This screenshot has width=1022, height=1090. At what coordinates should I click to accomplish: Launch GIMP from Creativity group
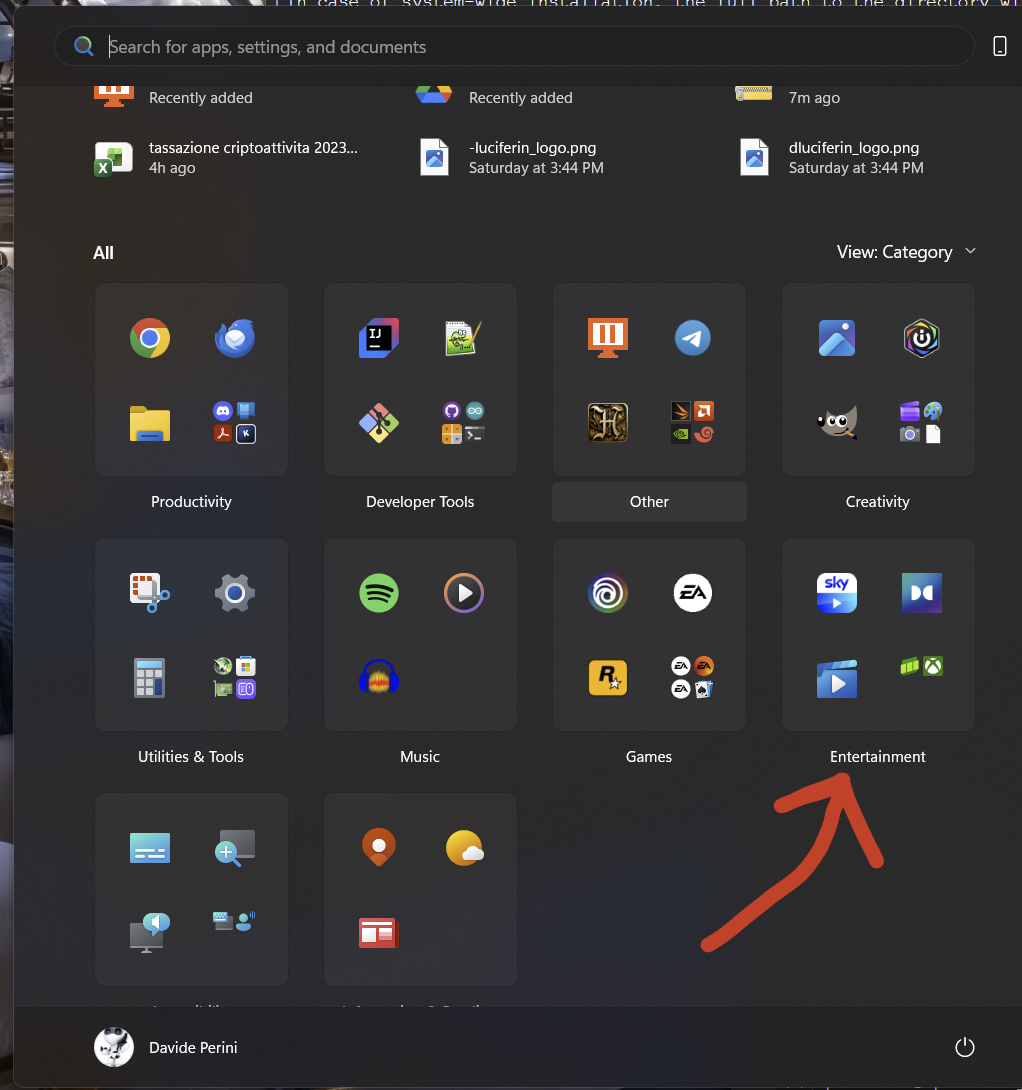(836, 423)
